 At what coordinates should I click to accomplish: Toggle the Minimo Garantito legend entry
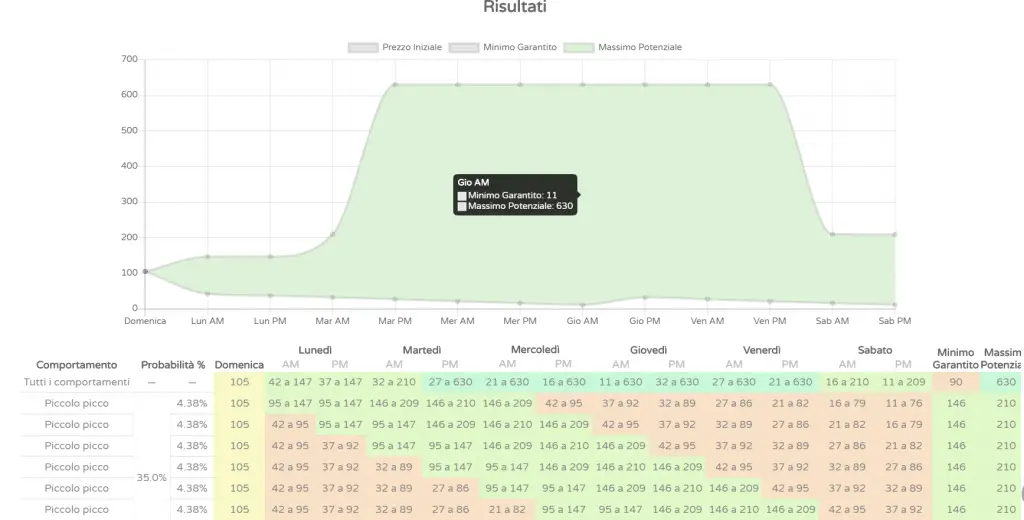click(x=503, y=47)
